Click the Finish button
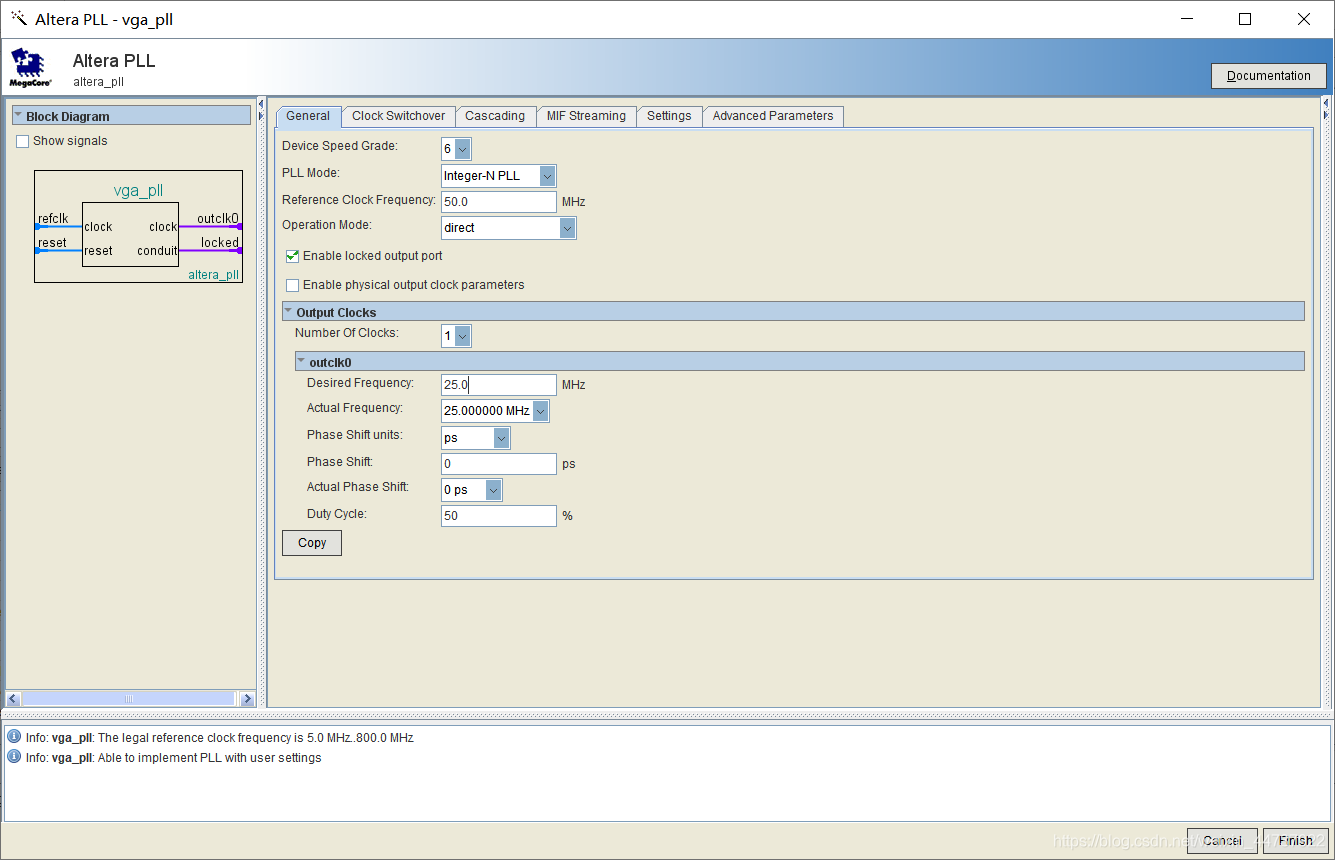The width and height of the screenshot is (1335, 860). click(x=1296, y=841)
